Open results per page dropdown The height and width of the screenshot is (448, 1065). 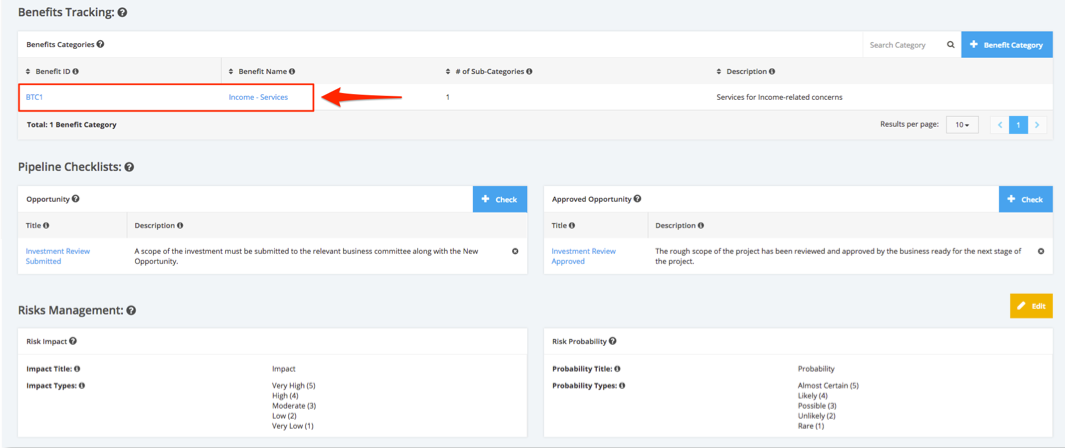tap(962, 125)
